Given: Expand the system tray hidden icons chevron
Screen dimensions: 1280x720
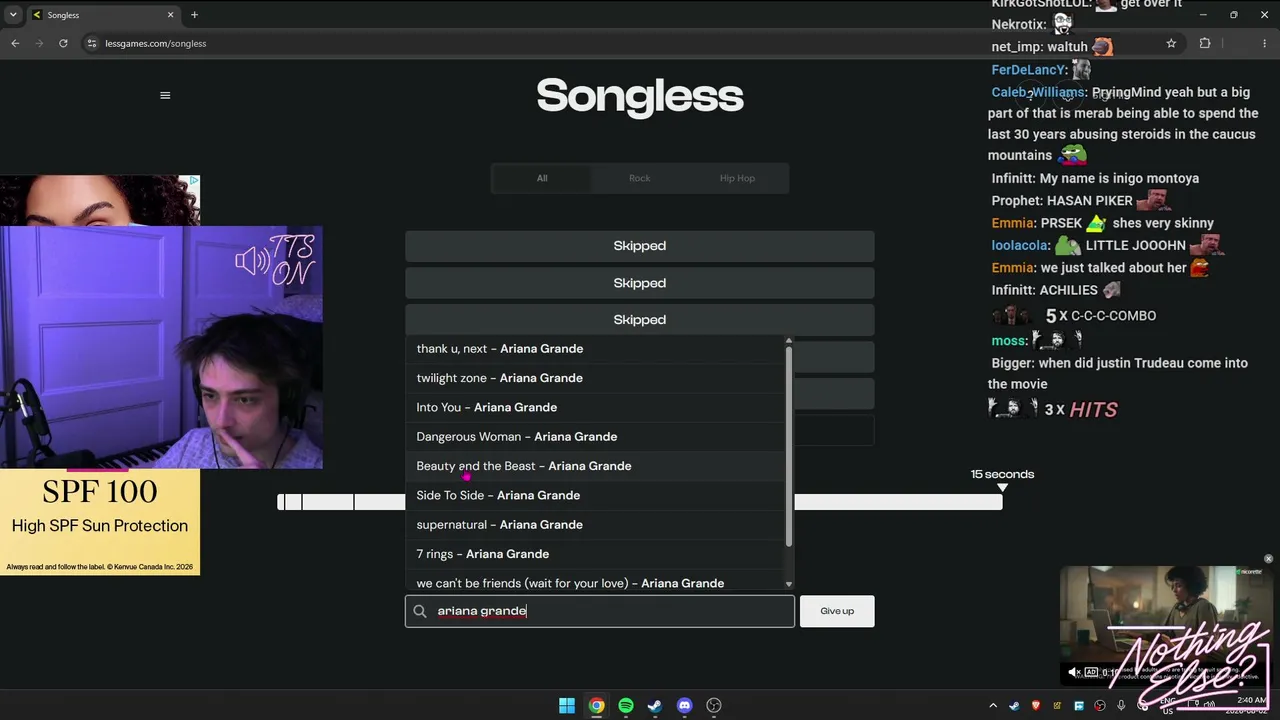Looking at the screenshot, I should (x=993, y=706).
